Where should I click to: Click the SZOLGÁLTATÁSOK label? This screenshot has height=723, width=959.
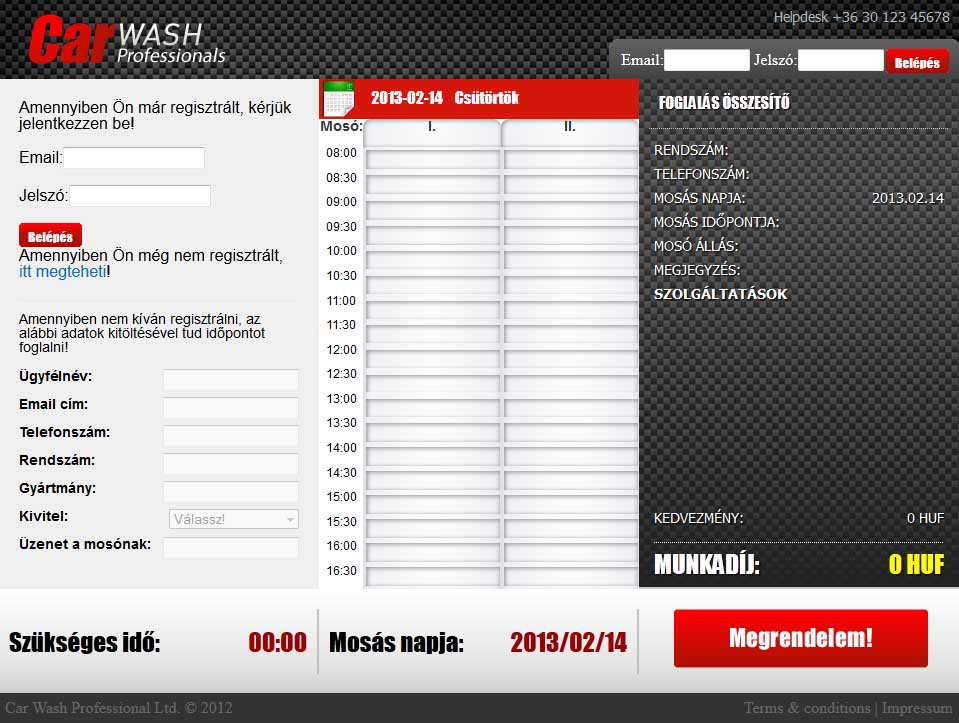[x=720, y=294]
